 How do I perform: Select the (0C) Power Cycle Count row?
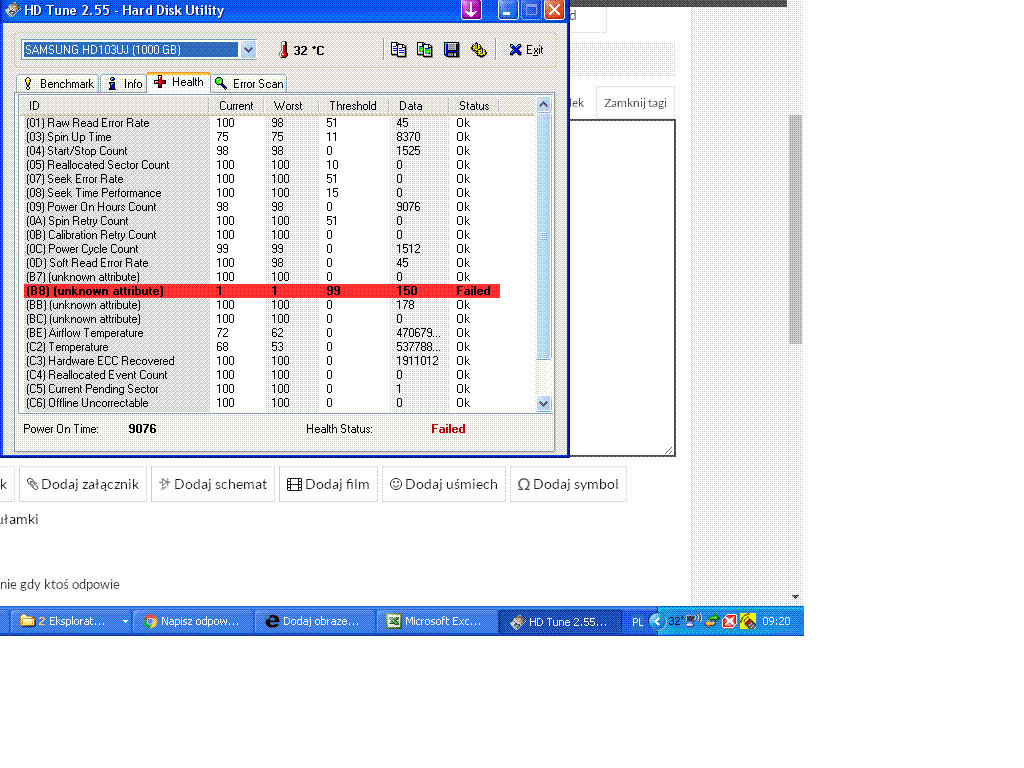(x=261, y=249)
